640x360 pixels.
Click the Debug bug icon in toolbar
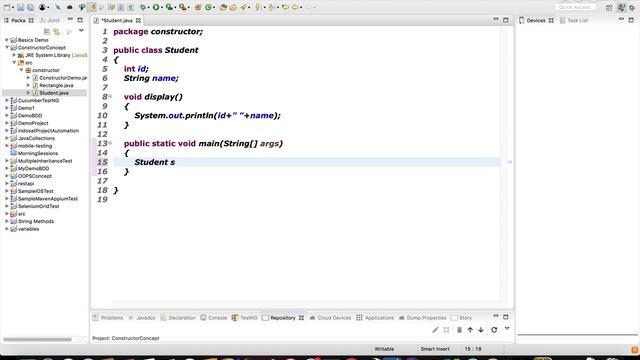click(x=143, y=7)
